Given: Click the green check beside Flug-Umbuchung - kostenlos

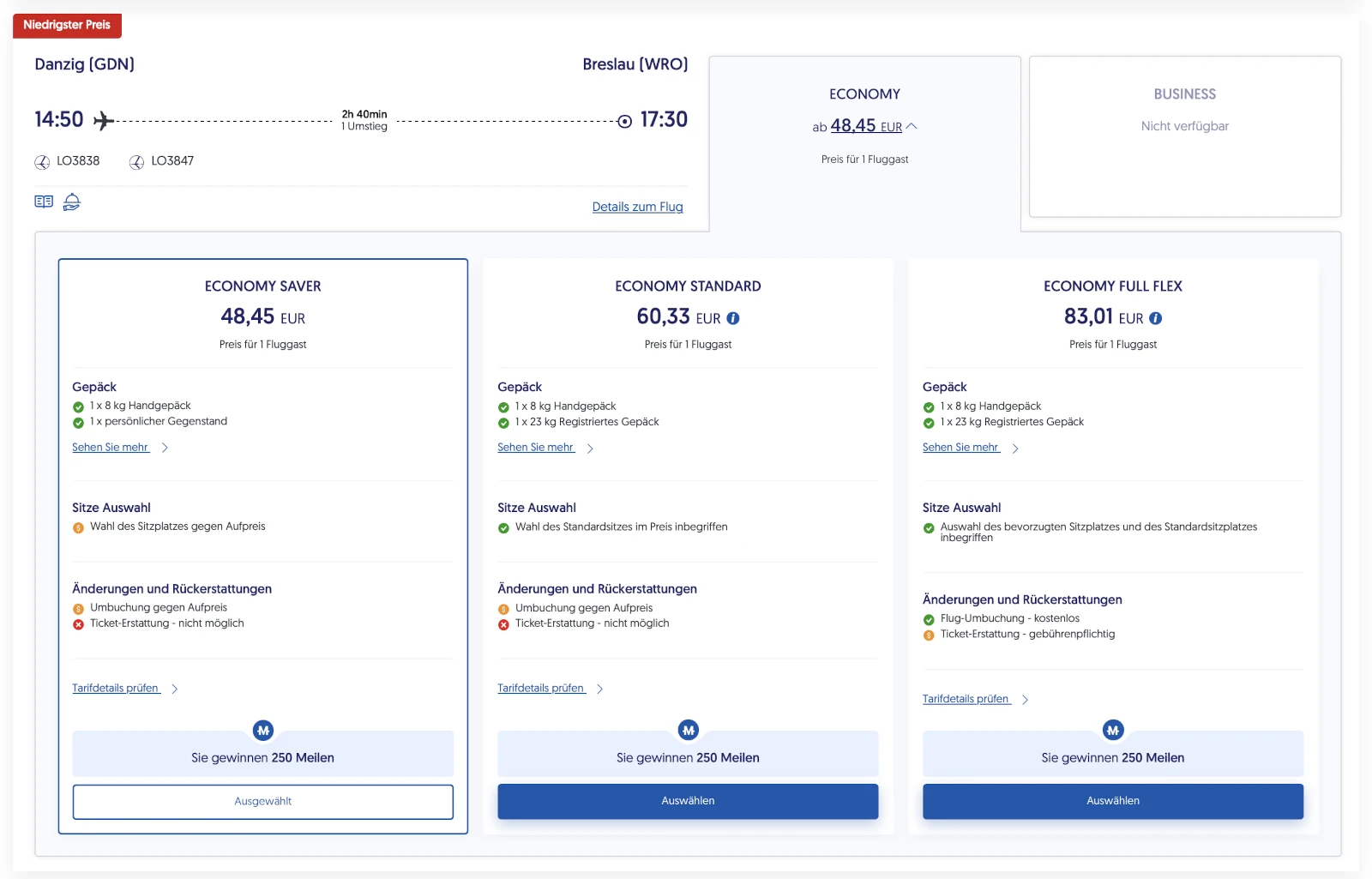Looking at the screenshot, I should click(929, 620).
